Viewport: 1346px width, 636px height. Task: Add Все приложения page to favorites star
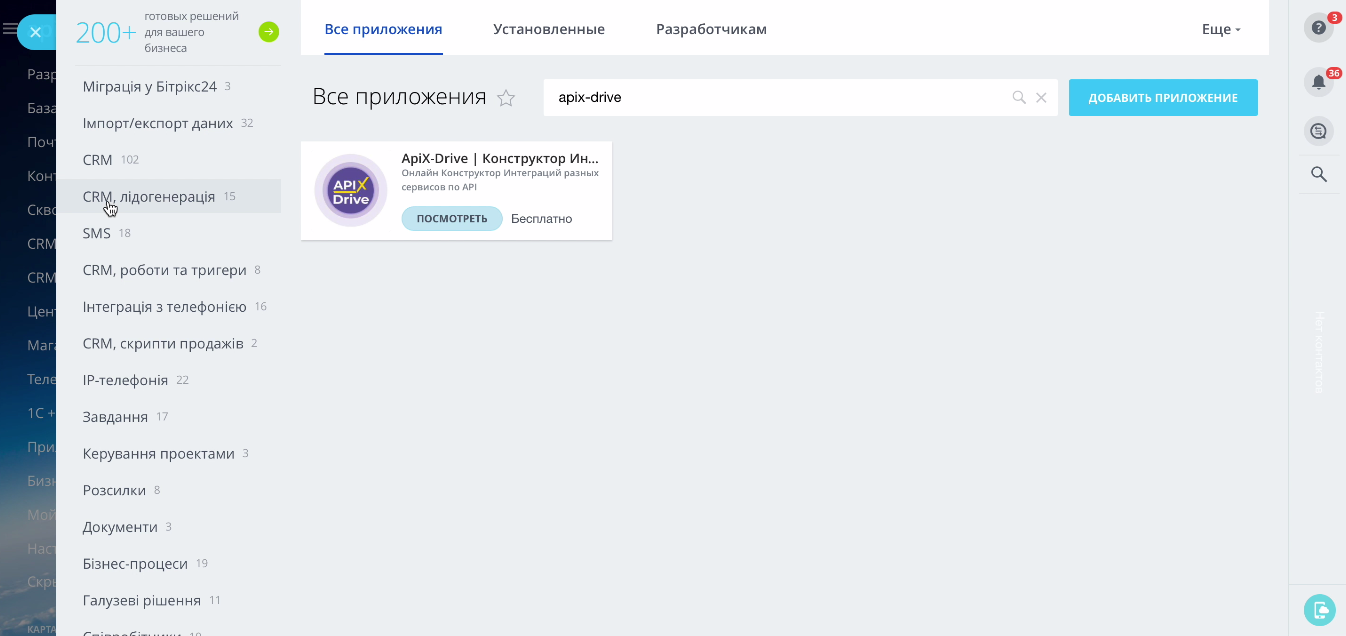(506, 98)
